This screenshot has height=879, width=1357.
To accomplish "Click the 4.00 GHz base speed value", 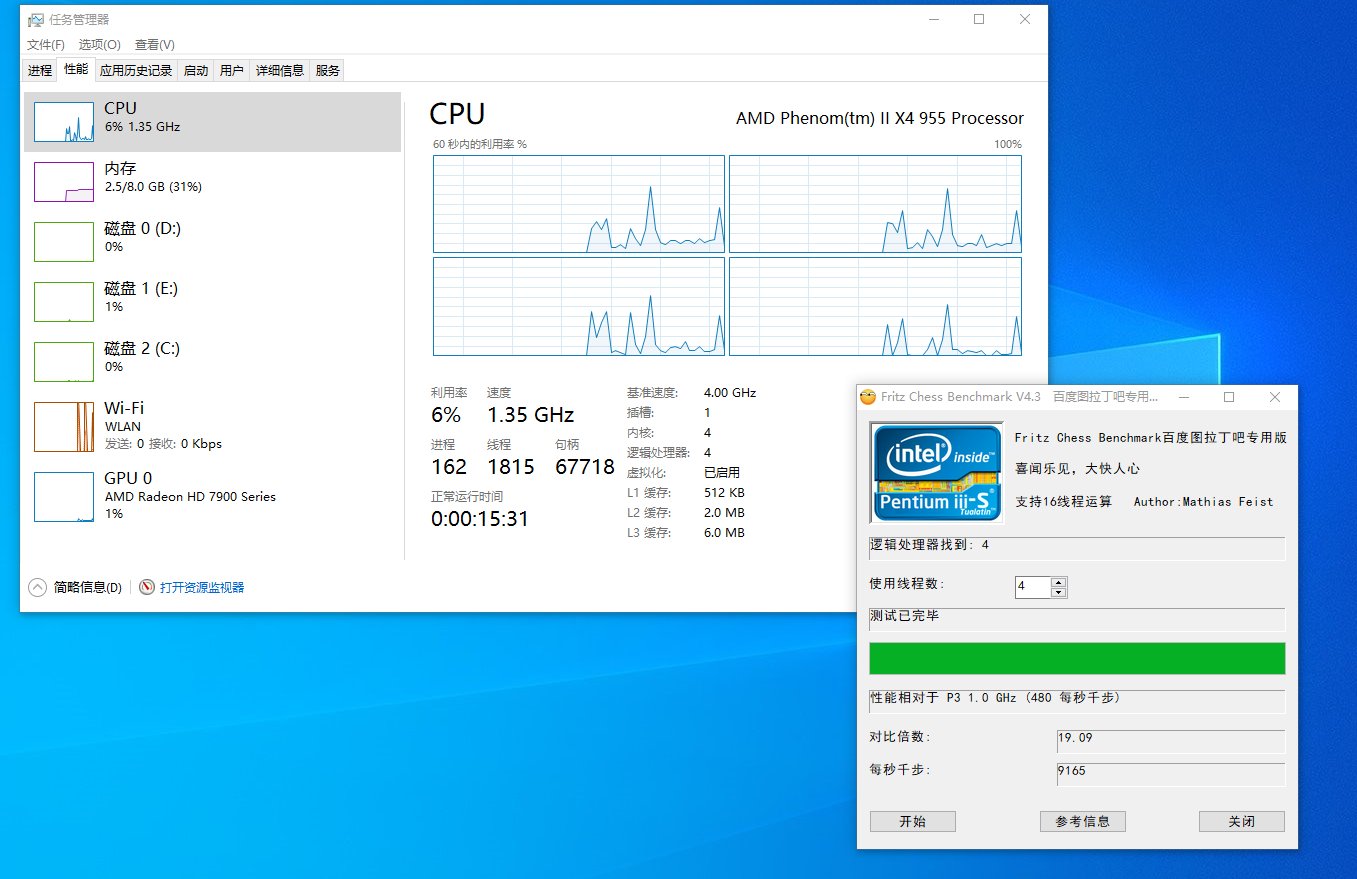I will [x=730, y=393].
